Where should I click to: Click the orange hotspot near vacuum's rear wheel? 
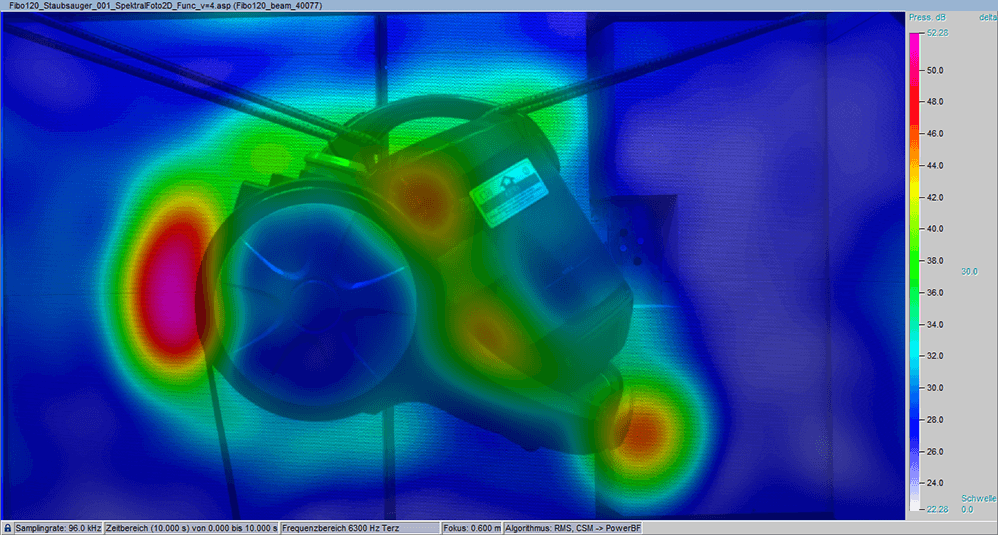[643, 425]
